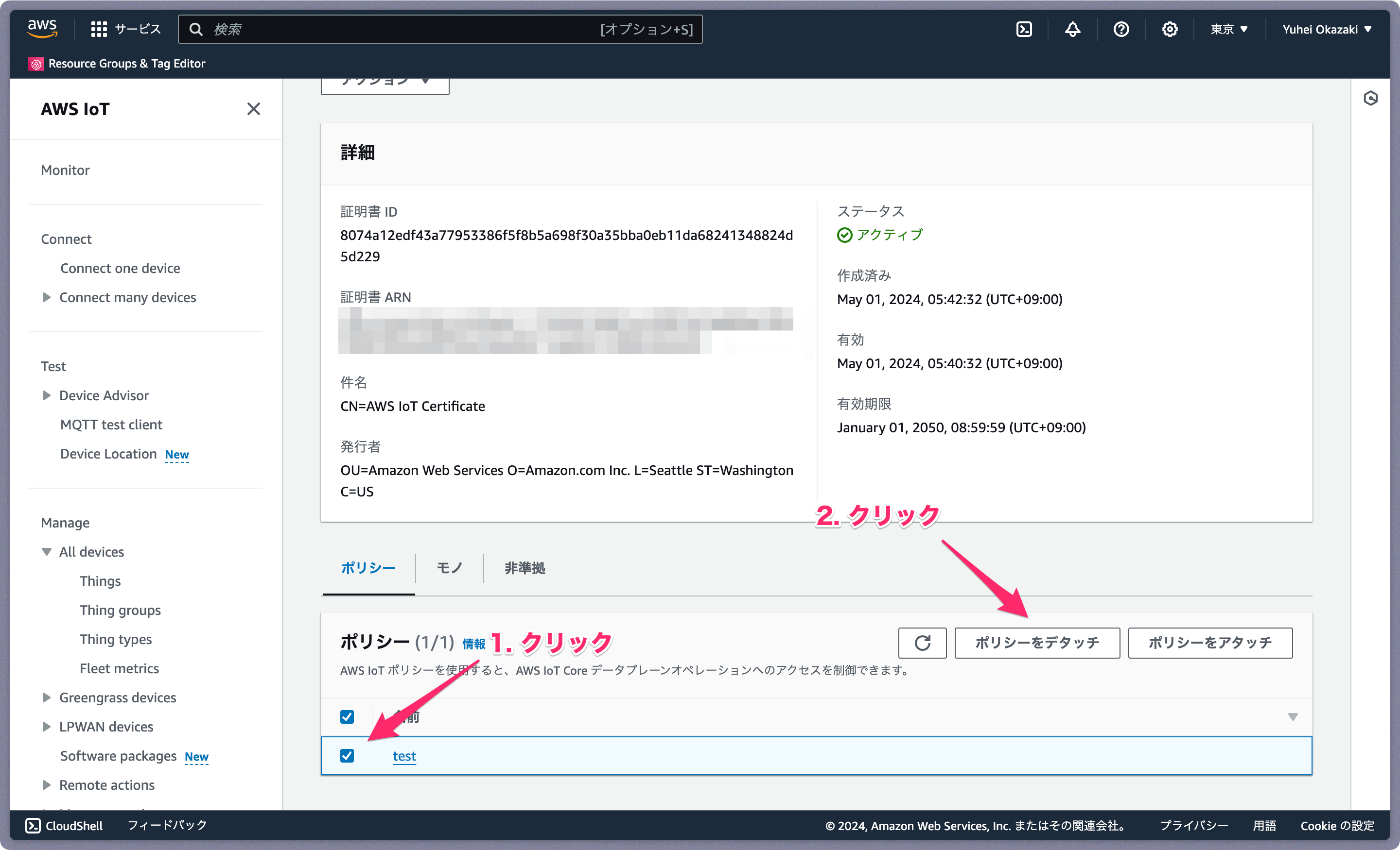Click ポリシーをアタッチ button
Image resolution: width=1400 pixels, height=850 pixels.
coord(1210,643)
